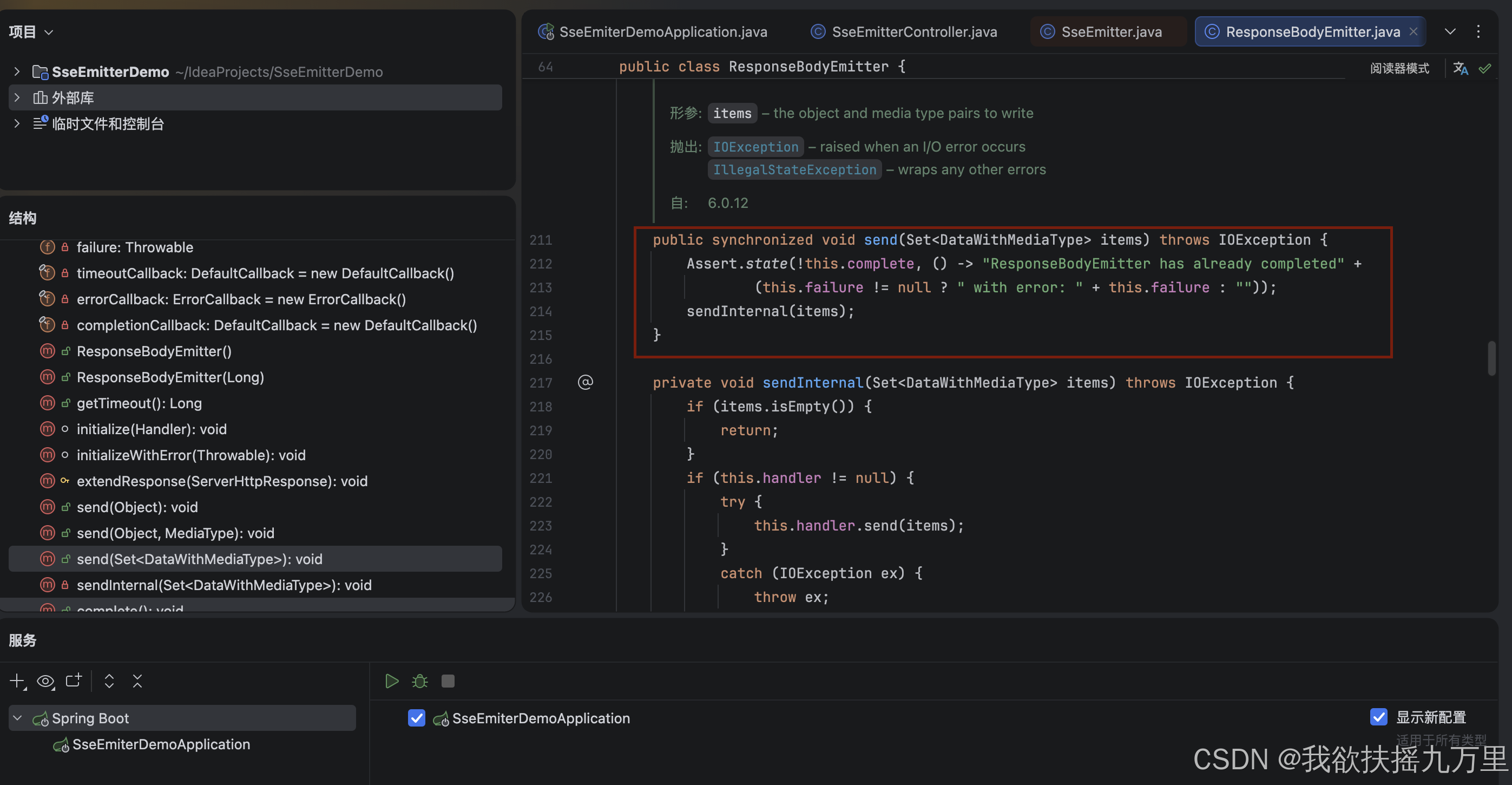Click line number 214 in gutter
1512x785 pixels.
pos(541,311)
